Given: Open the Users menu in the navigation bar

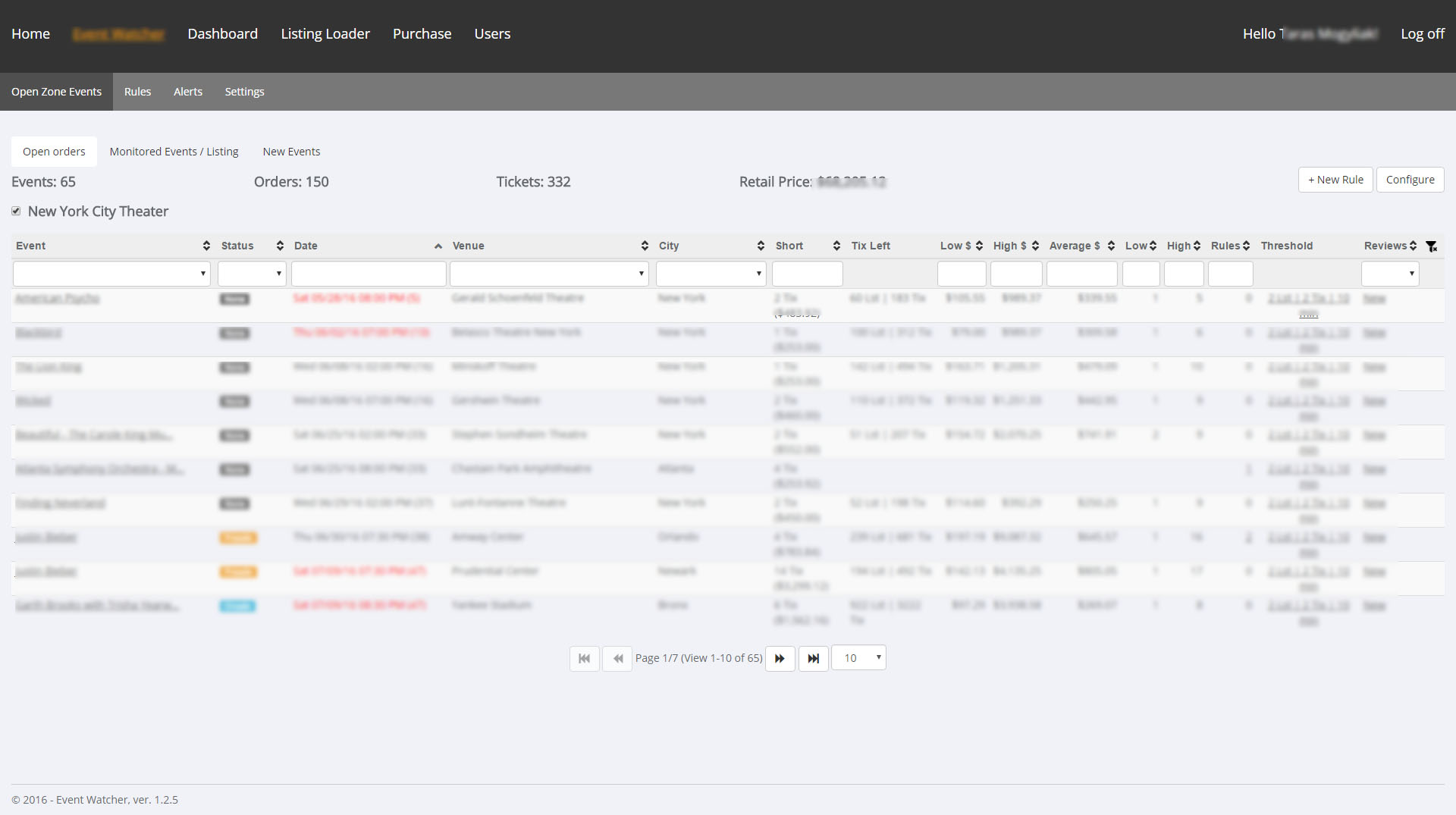Looking at the screenshot, I should [492, 33].
